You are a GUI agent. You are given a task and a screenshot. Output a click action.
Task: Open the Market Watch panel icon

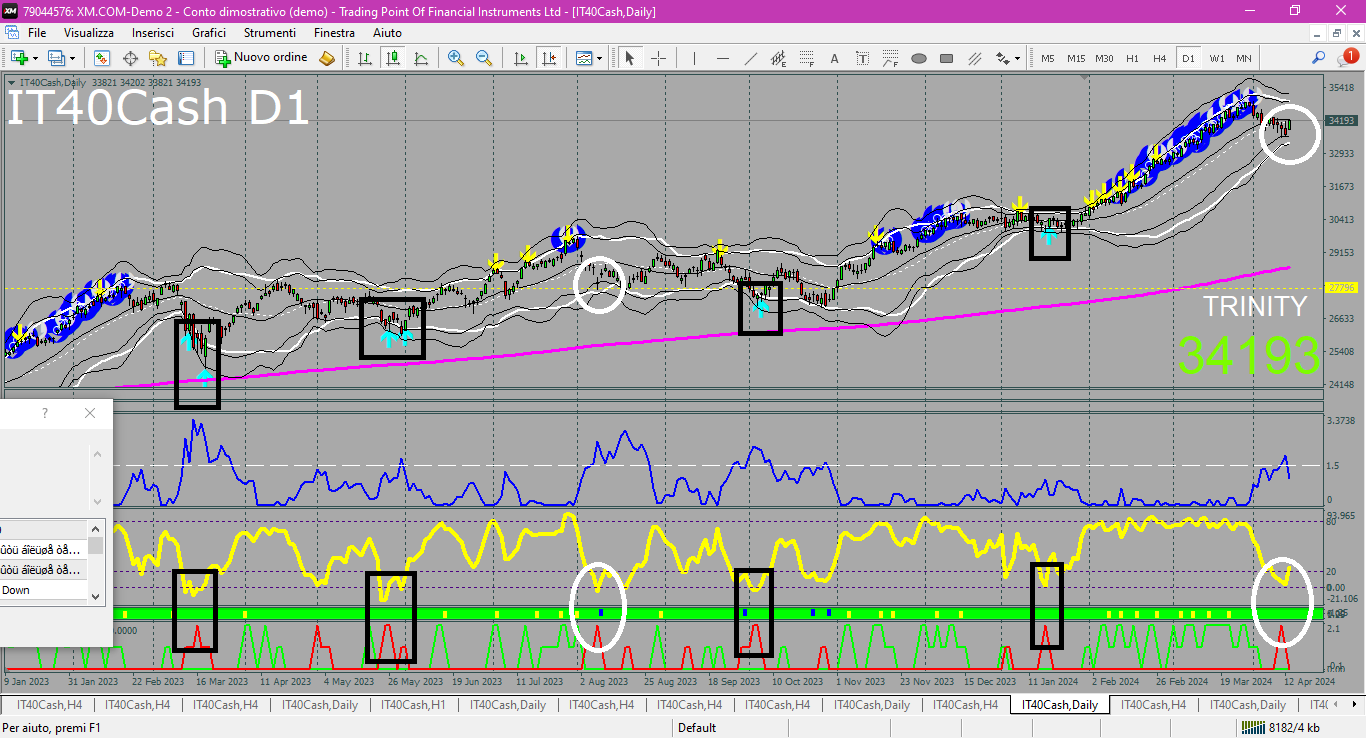(x=102, y=58)
